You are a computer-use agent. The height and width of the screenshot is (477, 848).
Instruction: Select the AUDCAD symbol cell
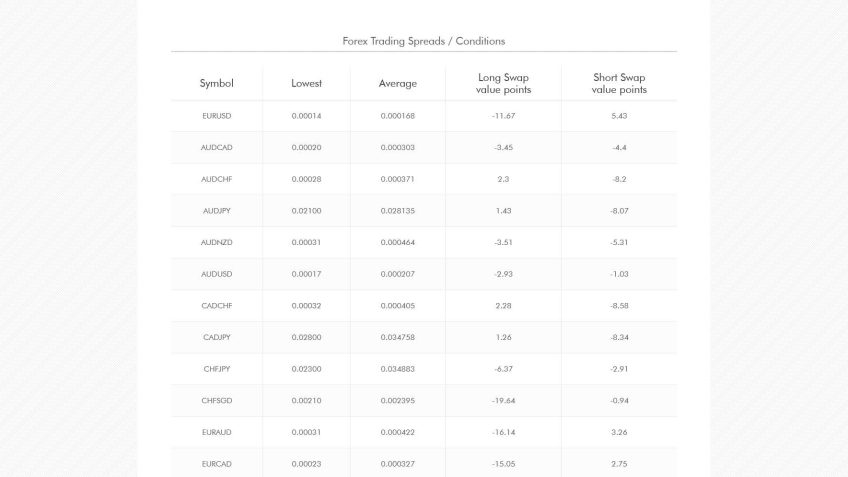click(x=216, y=148)
